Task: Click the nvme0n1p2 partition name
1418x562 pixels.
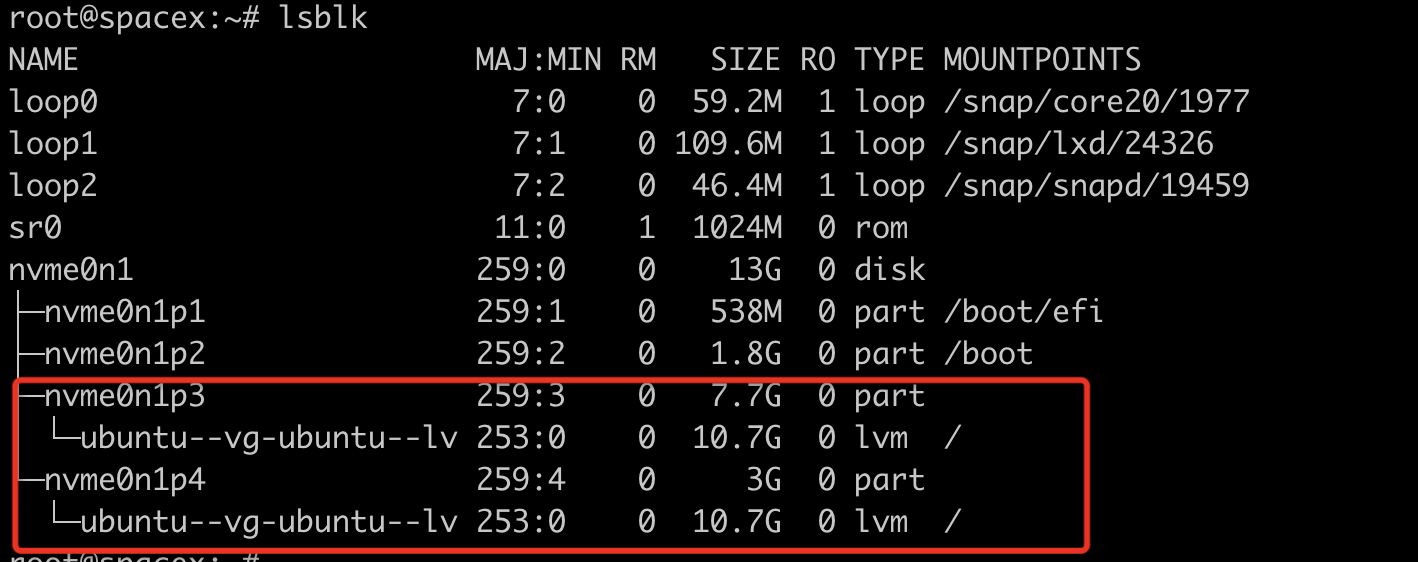Action: [124, 354]
